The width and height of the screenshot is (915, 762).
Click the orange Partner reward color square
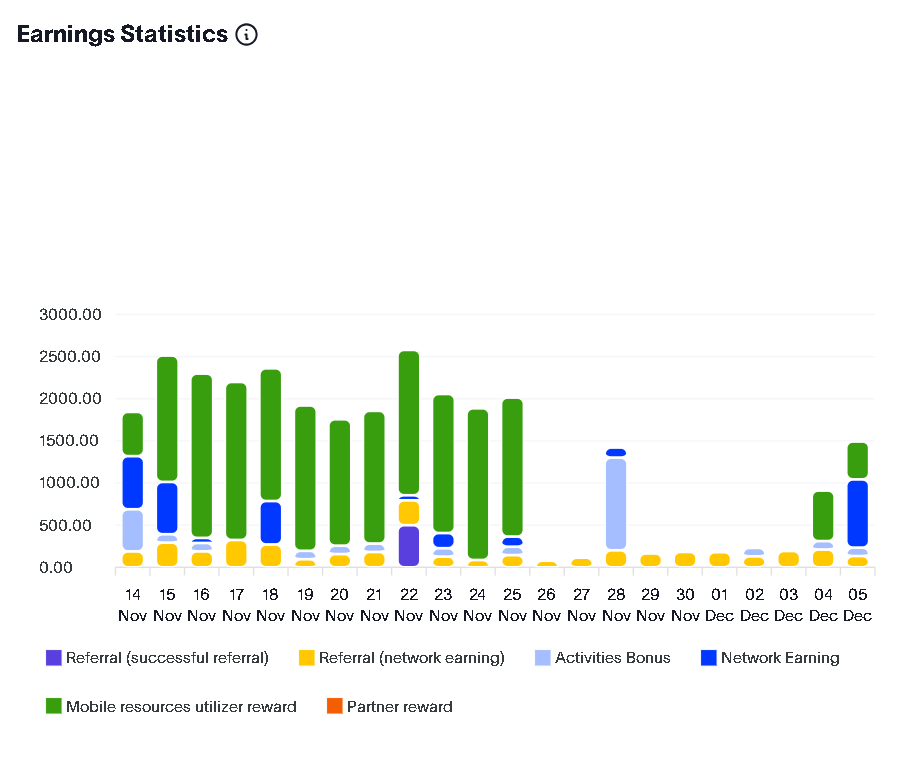point(335,707)
